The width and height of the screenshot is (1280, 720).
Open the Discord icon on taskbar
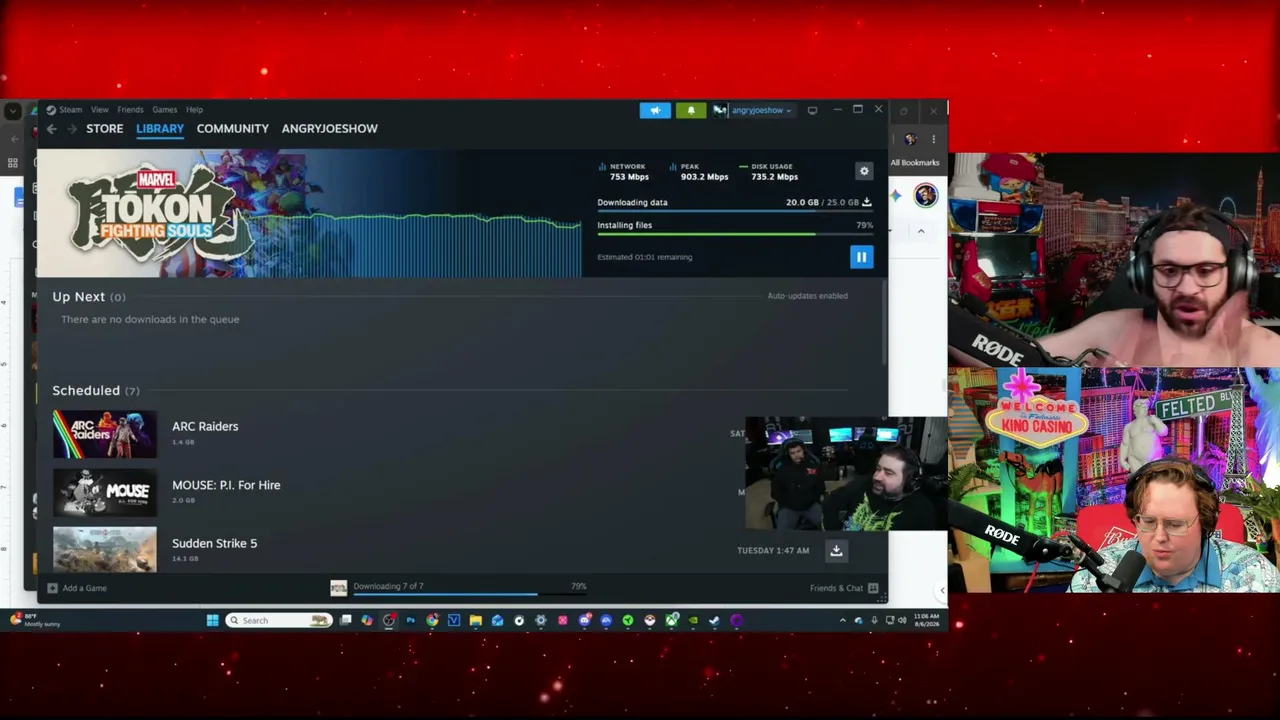tap(584, 621)
